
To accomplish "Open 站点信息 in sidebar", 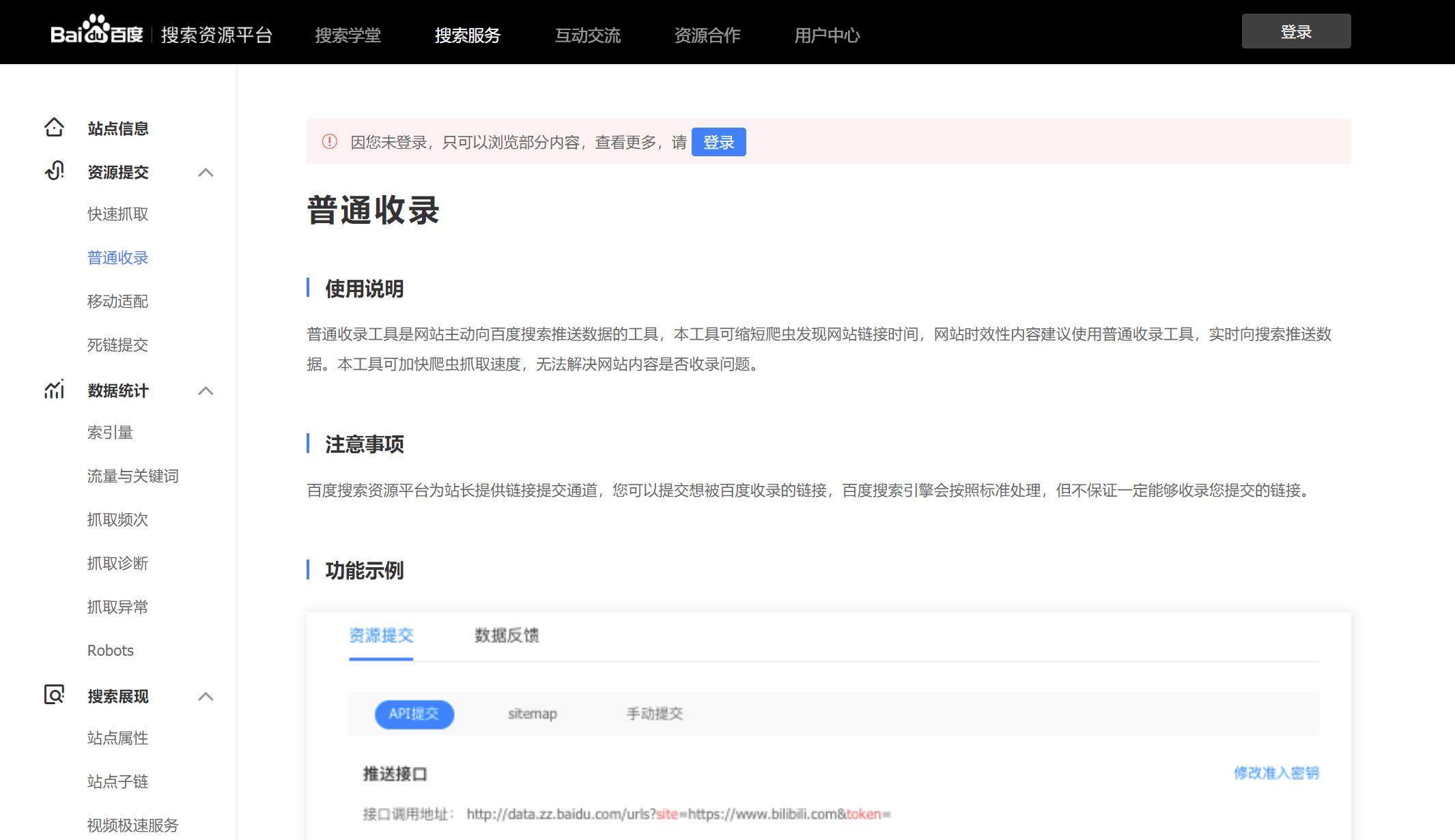I will tap(118, 128).
